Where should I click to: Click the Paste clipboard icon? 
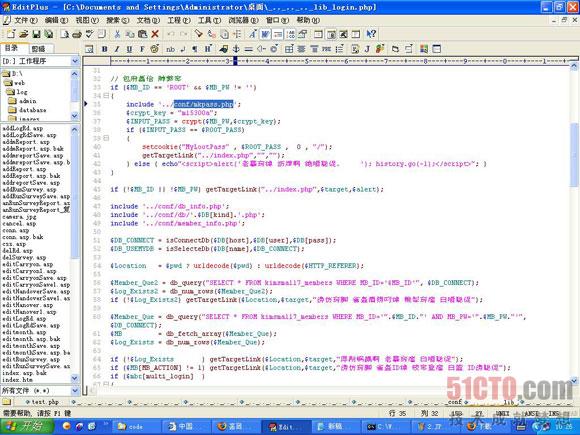pyautogui.click(x=142, y=34)
